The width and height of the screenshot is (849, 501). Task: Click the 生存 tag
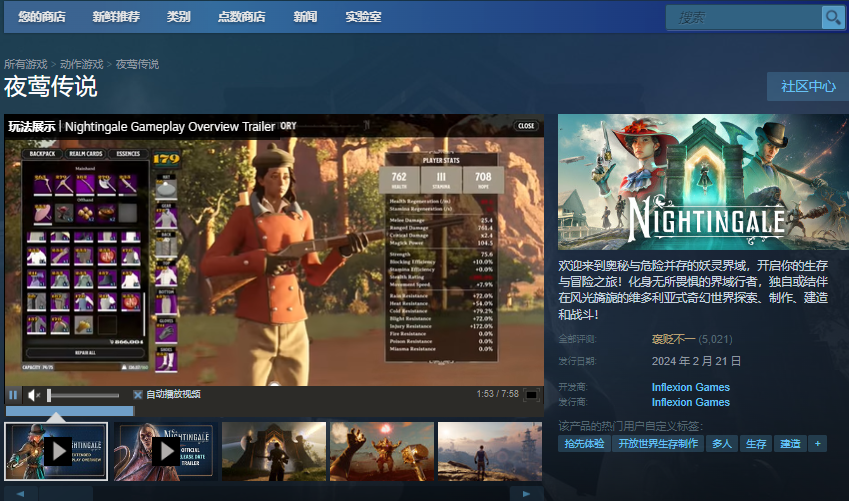point(755,444)
